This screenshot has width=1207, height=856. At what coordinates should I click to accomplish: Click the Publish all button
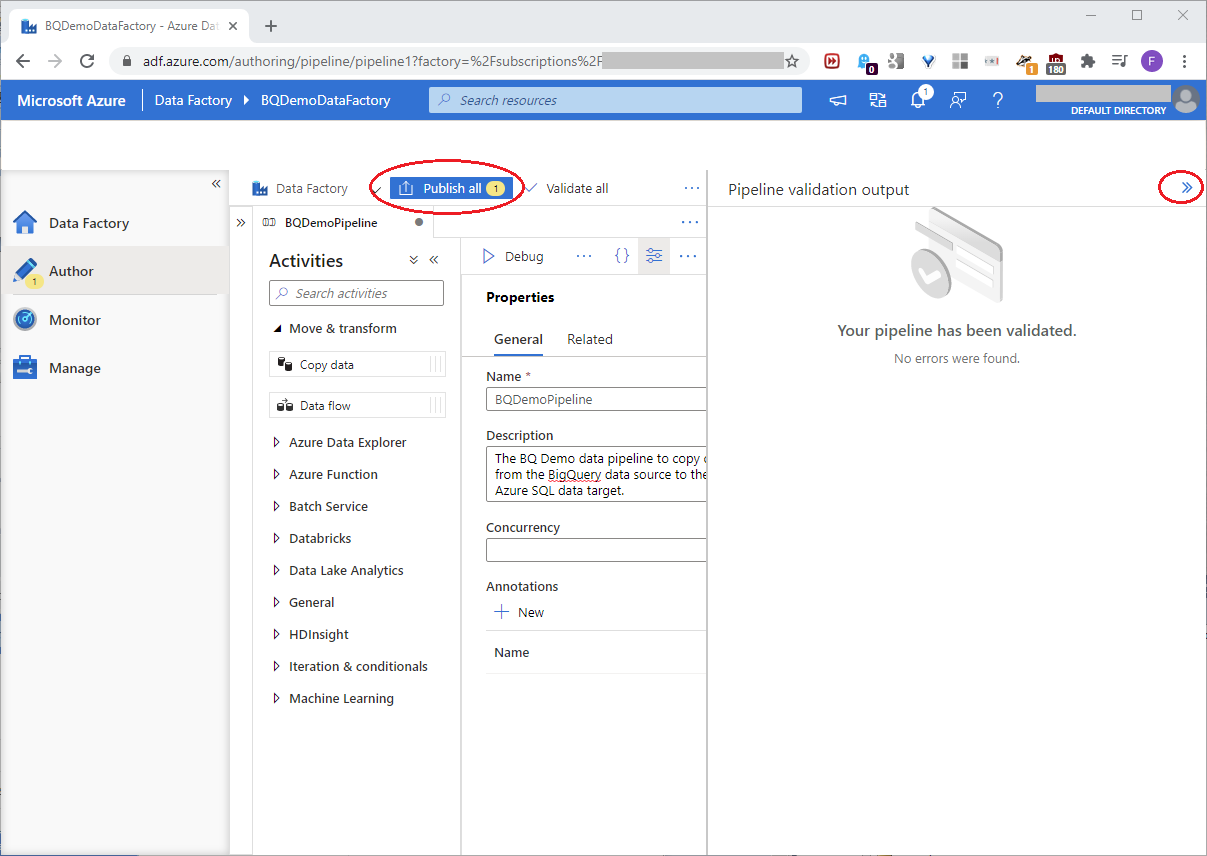pos(451,188)
